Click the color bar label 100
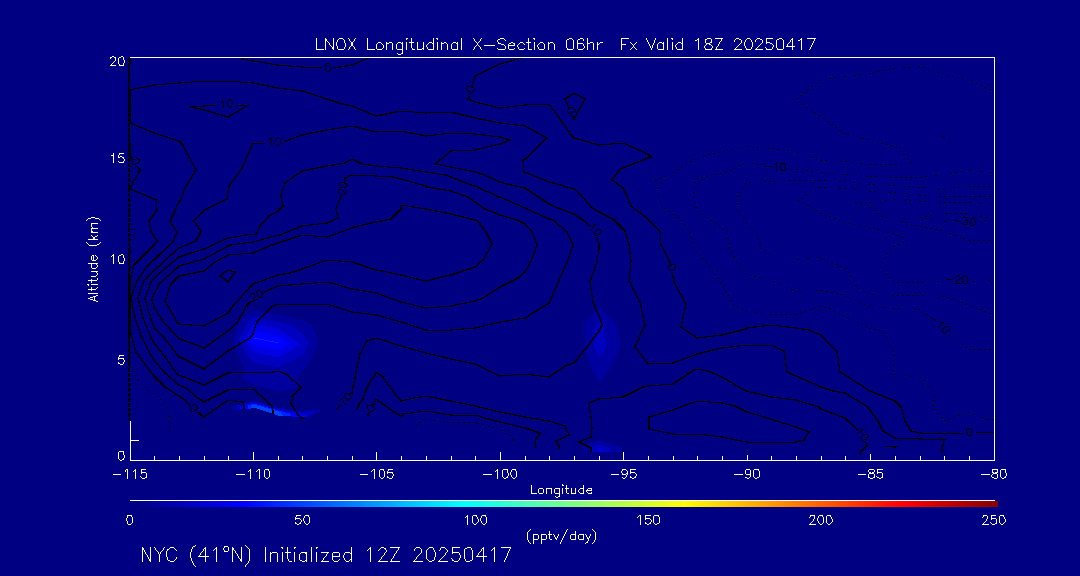 (x=476, y=520)
